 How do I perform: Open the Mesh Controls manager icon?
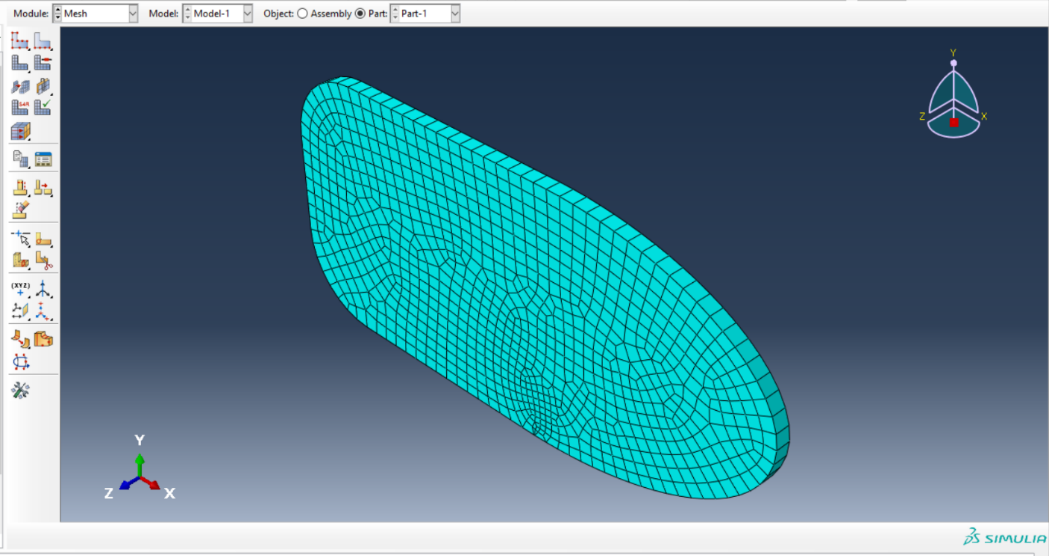coord(43,159)
